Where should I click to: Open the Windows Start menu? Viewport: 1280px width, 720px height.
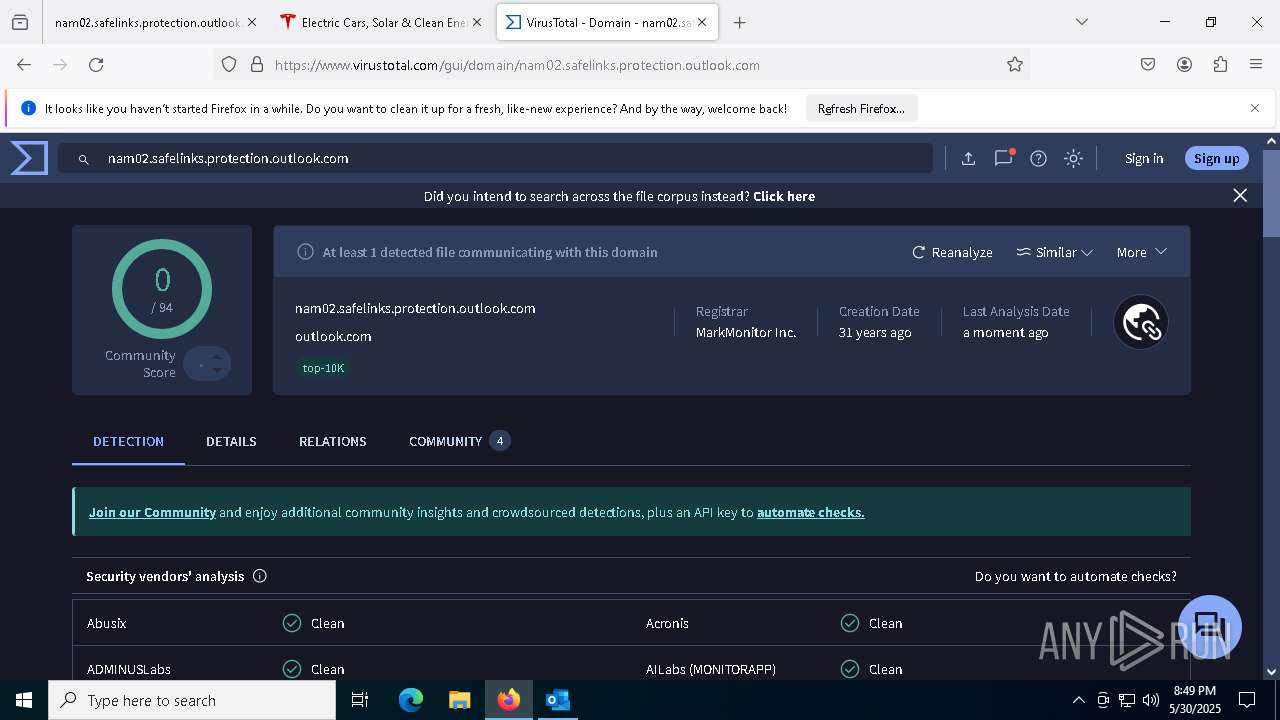pos(24,700)
